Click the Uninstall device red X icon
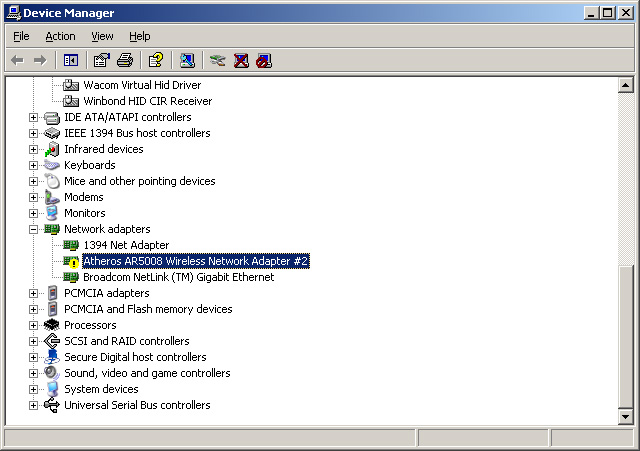Screen dimensions: 640x451 pyautogui.click(x=241, y=61)
